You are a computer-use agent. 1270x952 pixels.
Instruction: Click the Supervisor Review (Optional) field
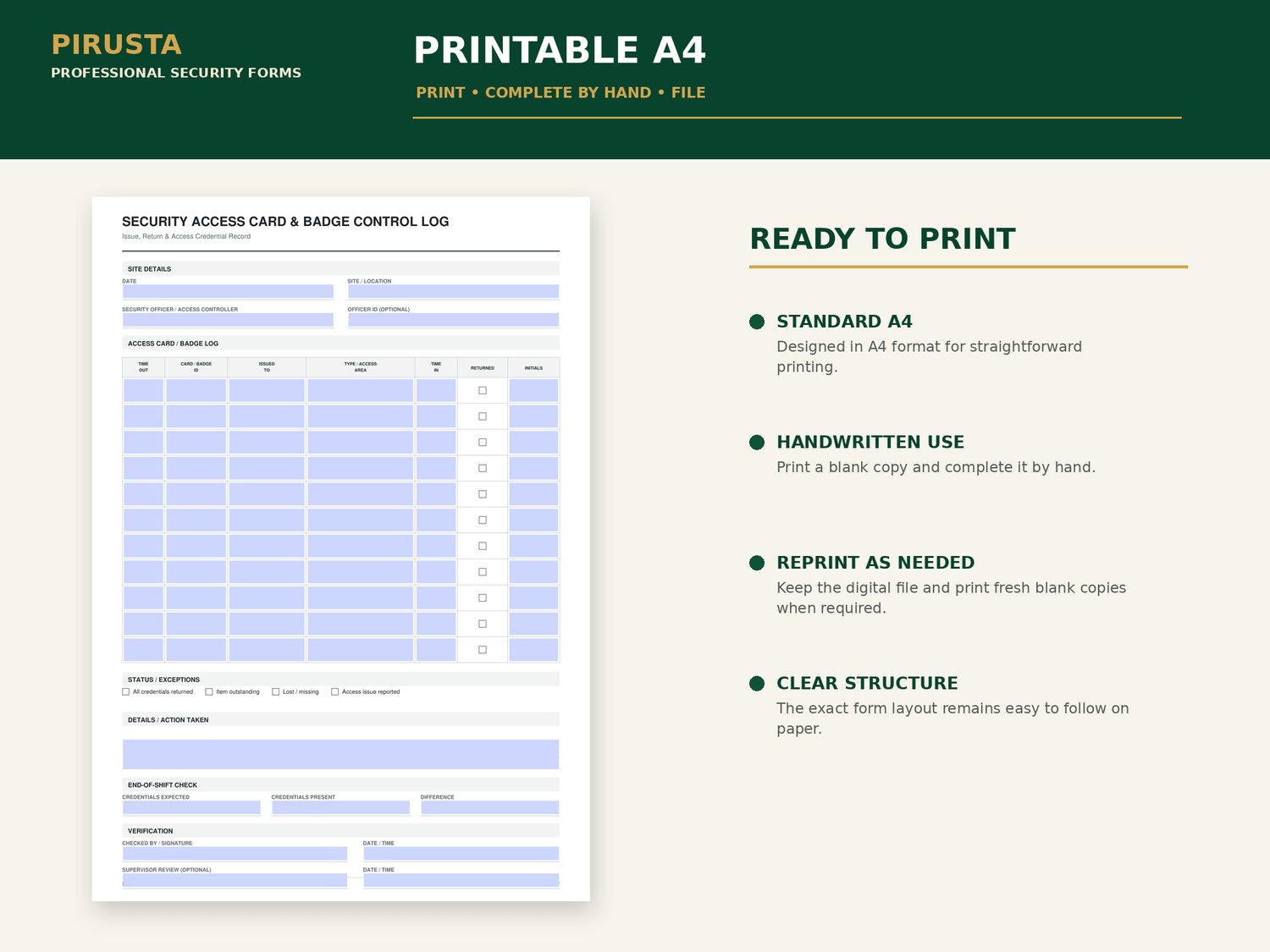tap(235, 880)
